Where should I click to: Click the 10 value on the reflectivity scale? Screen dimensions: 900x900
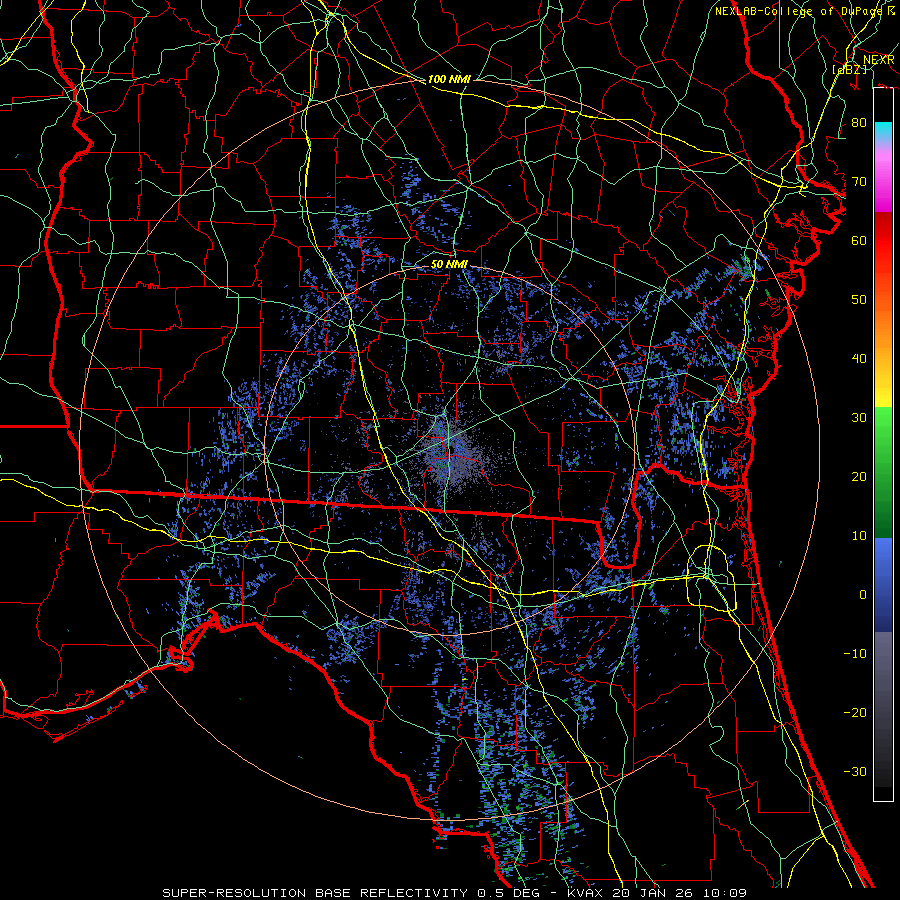pyautogui.click(x=859, y=536)
